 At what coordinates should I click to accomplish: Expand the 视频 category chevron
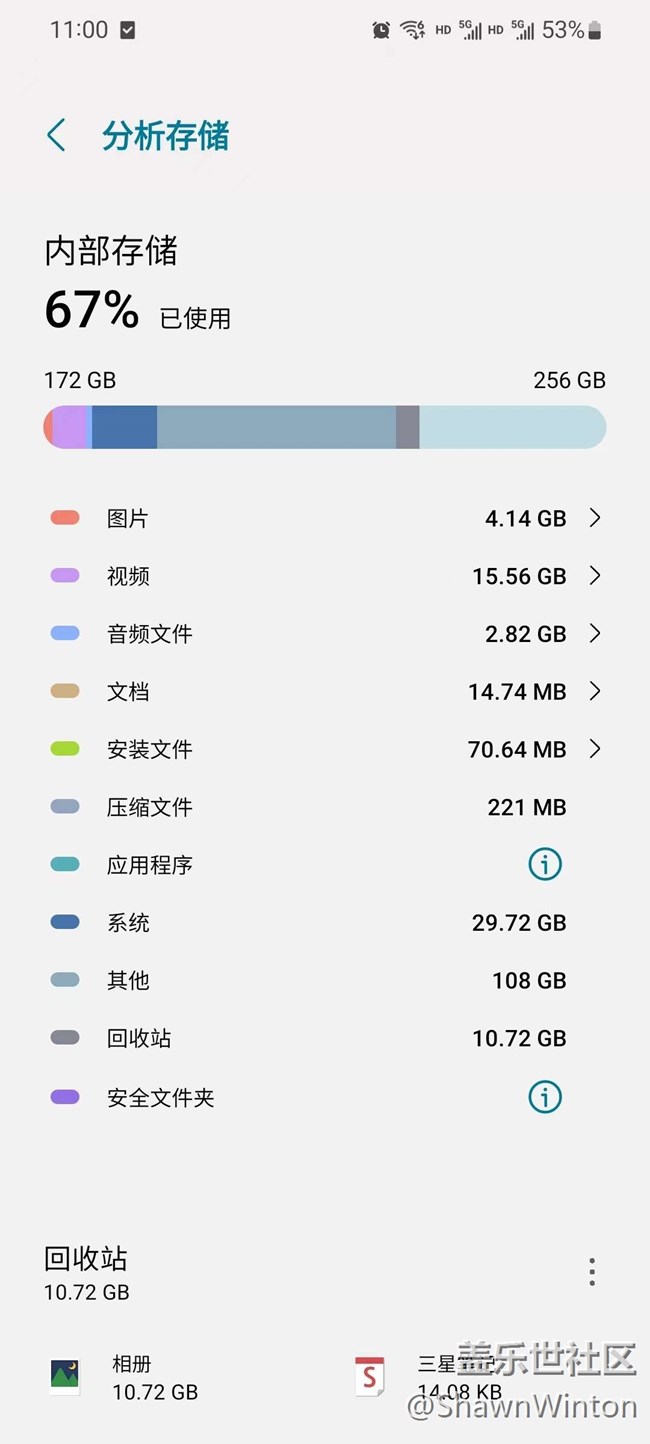(595, 576)
